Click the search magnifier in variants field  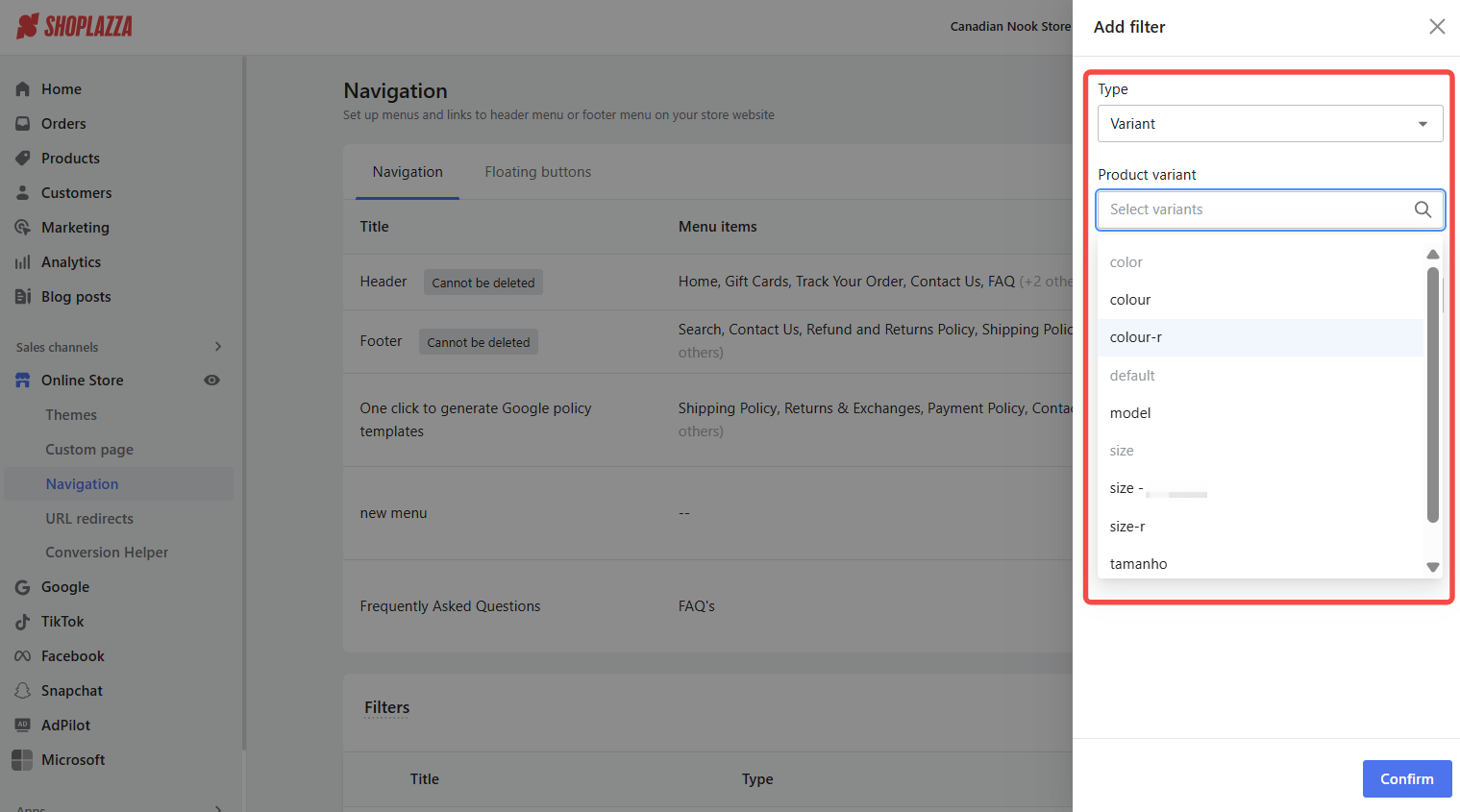pos(1423,209)
